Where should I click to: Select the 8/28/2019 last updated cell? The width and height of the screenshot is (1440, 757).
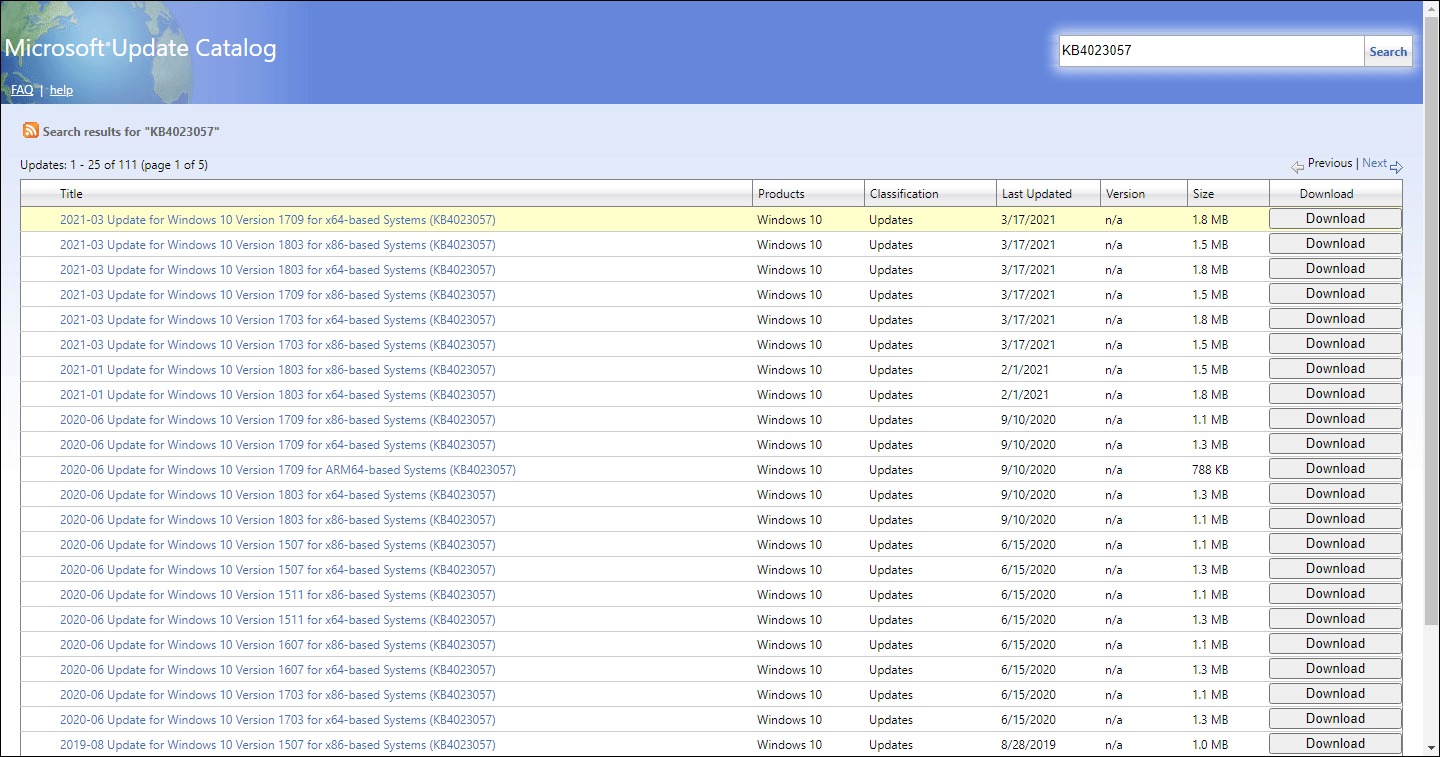point(1028,745)
